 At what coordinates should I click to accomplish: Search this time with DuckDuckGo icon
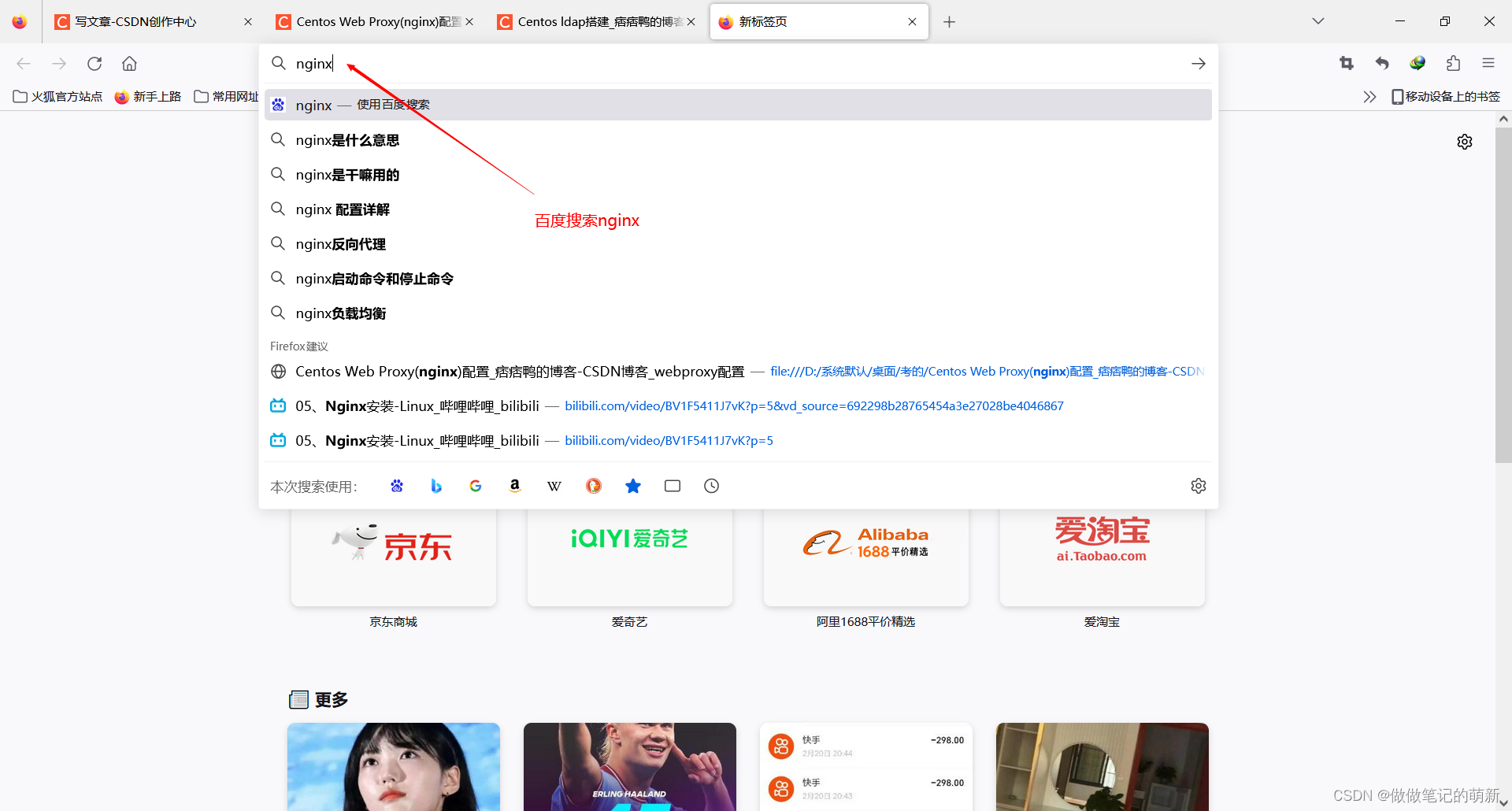pyautogui.click(x=594, y=486)
